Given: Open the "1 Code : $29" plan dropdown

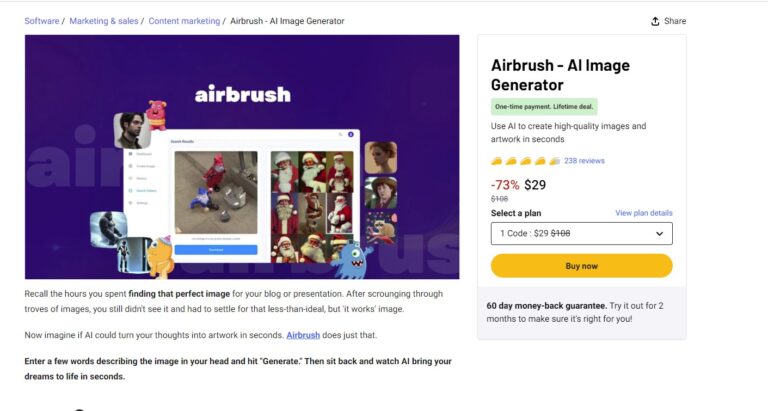Looking at the screenshot, I should click(x=581, y=233).
